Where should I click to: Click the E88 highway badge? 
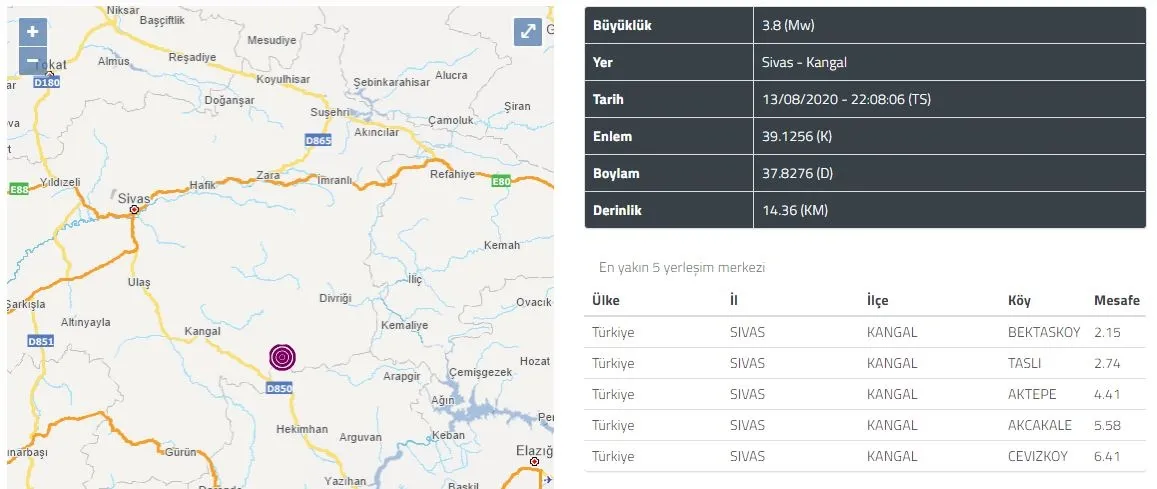coord(18,188)
